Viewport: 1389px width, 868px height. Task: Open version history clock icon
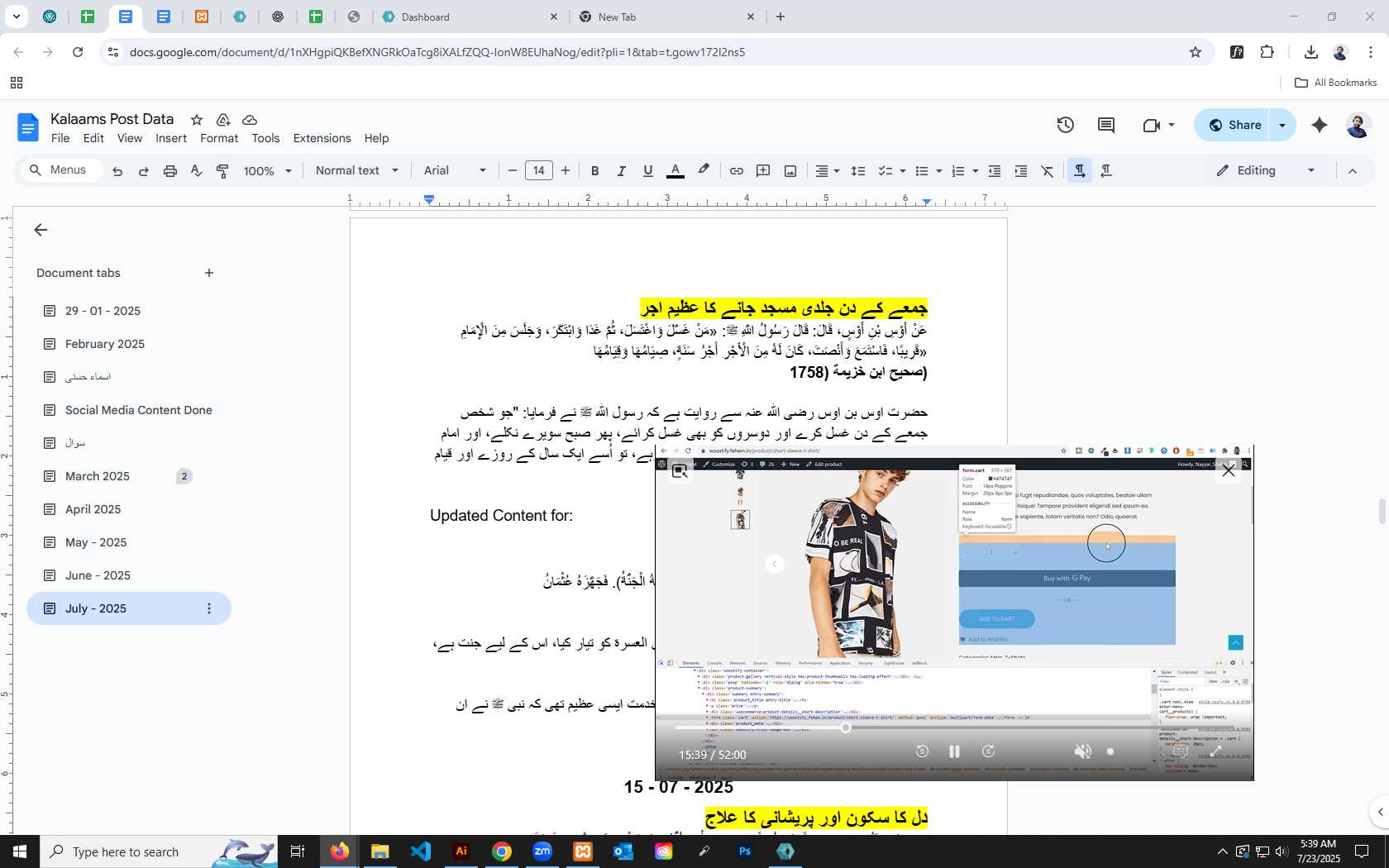coord(1066,125)
